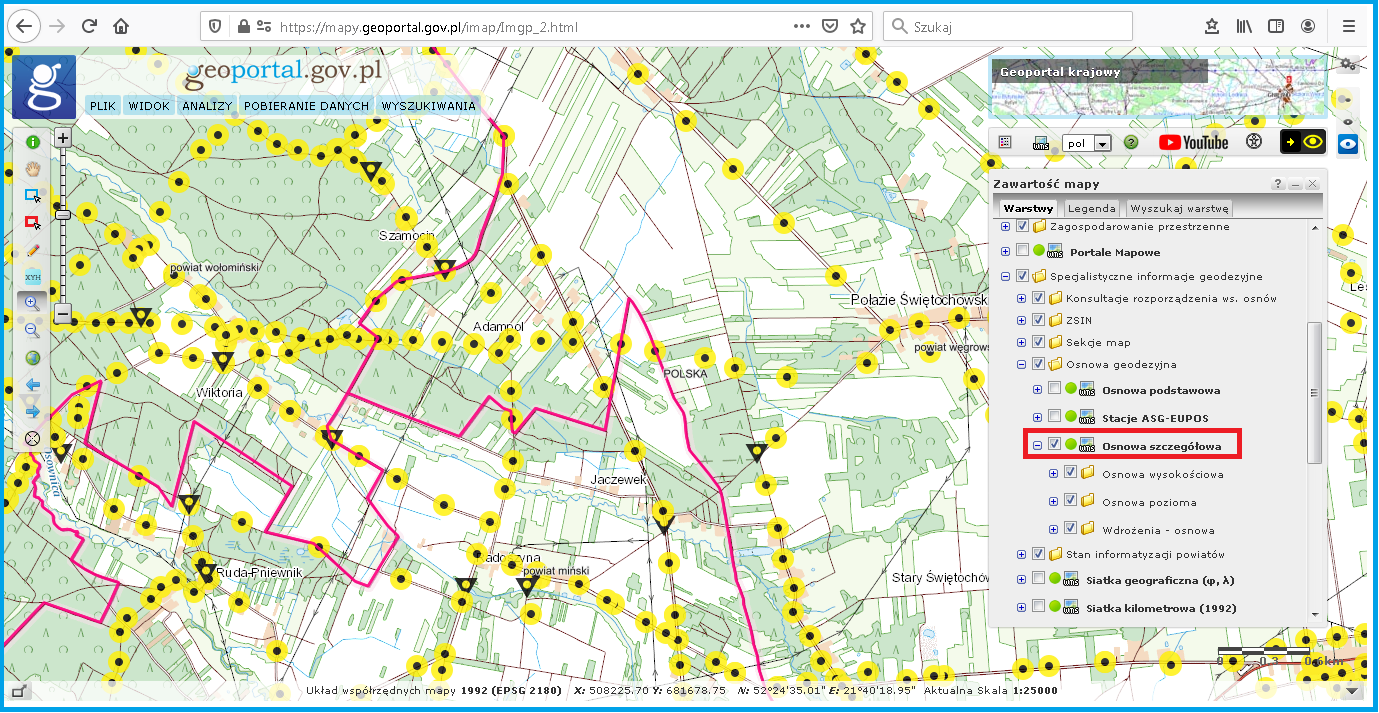Choose the red rectangle selection tool
Image resolution: width=1379 pixels, height=713 pixels.
32,222
